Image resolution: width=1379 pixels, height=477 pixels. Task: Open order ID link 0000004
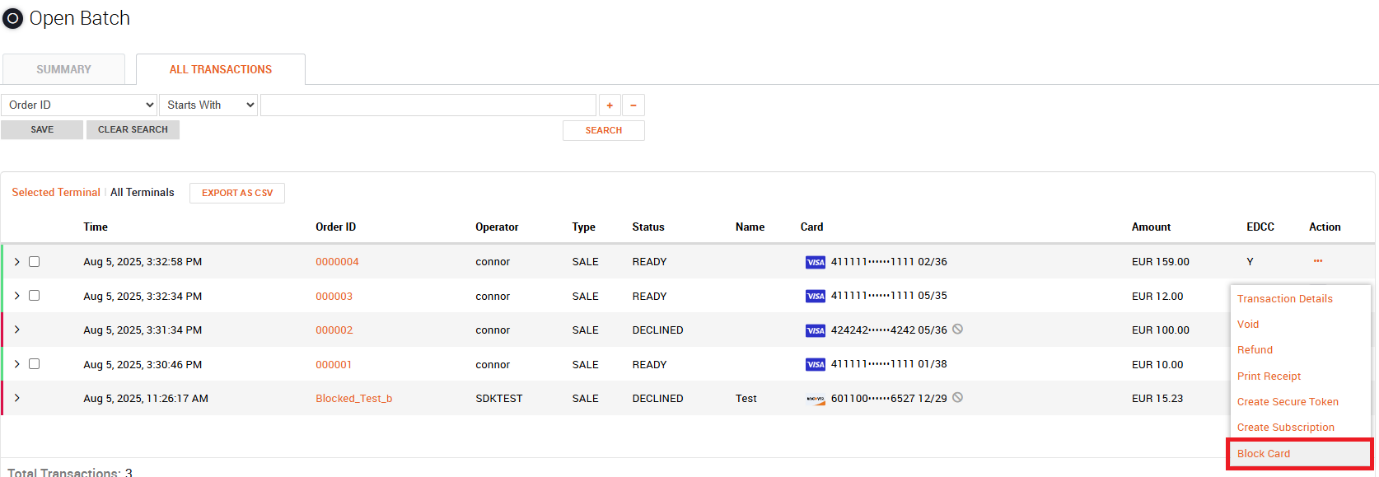tap(337, 262)
